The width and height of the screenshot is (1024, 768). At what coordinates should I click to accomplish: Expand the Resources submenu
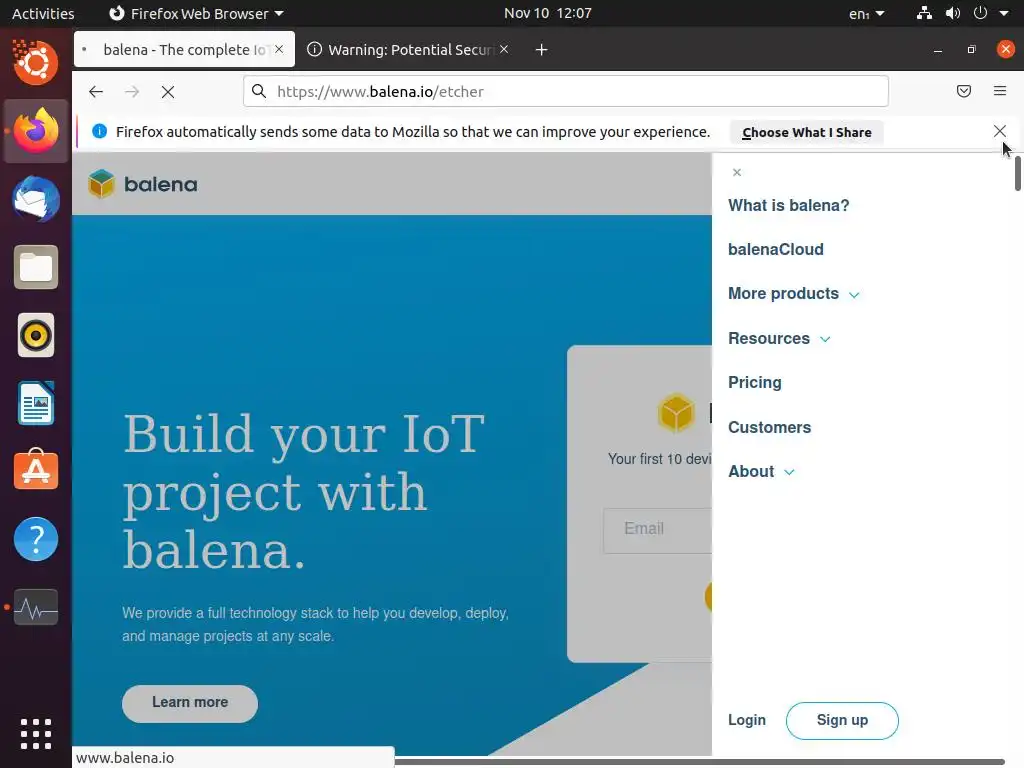coord(779,338)
